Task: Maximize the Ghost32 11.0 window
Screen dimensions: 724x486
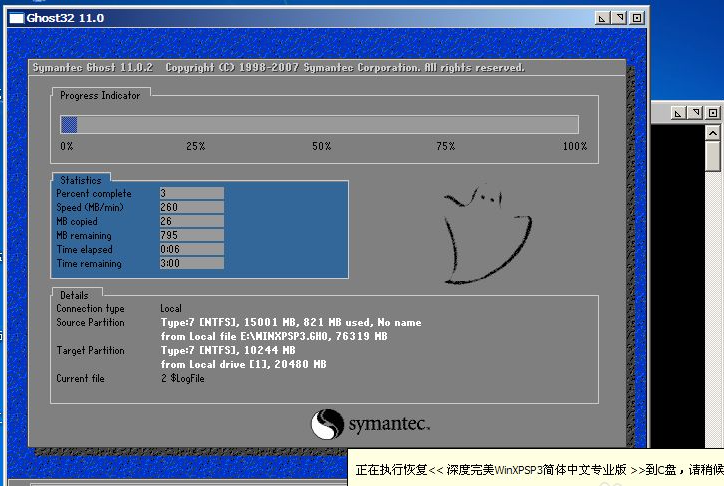Action: tap(637, 18)
